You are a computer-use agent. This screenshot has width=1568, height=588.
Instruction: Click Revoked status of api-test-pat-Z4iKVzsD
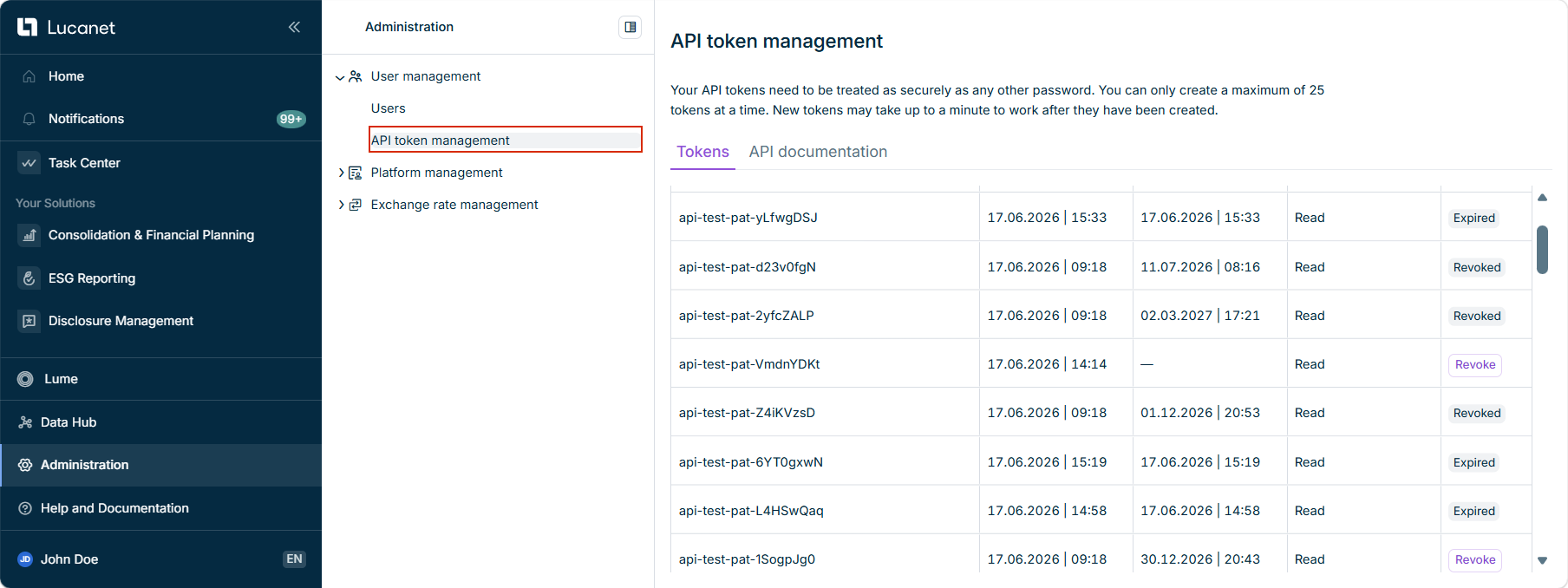[1477, 413]
